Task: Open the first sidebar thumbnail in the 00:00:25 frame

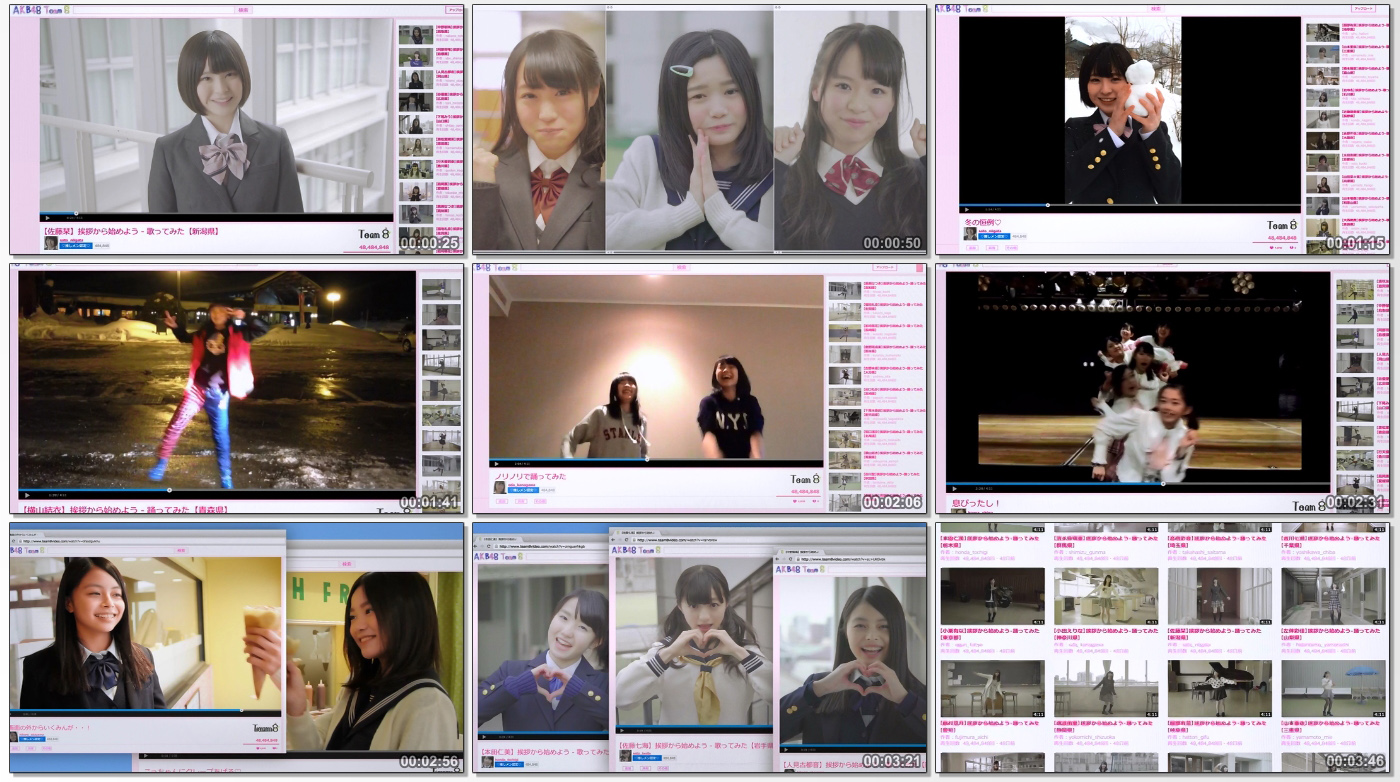Action: pos(415,35)
